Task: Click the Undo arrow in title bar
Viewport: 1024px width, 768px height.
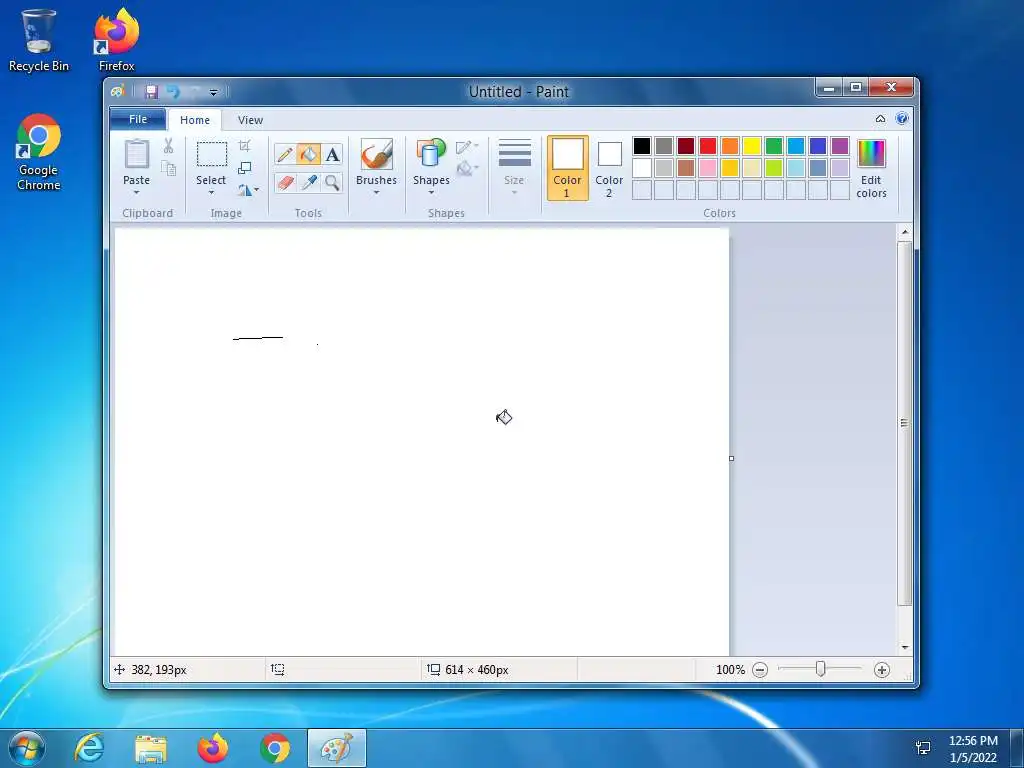Action: pos(173,91)
